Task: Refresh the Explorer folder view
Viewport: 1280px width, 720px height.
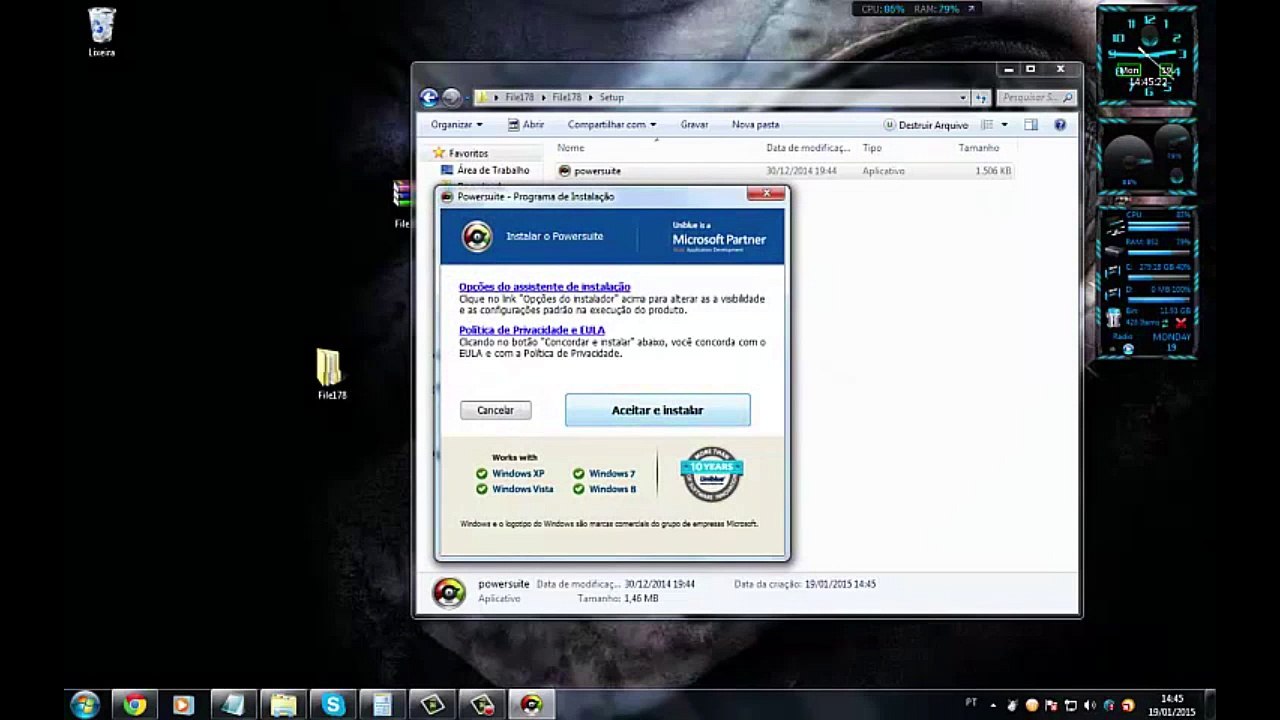Action: 982,97
